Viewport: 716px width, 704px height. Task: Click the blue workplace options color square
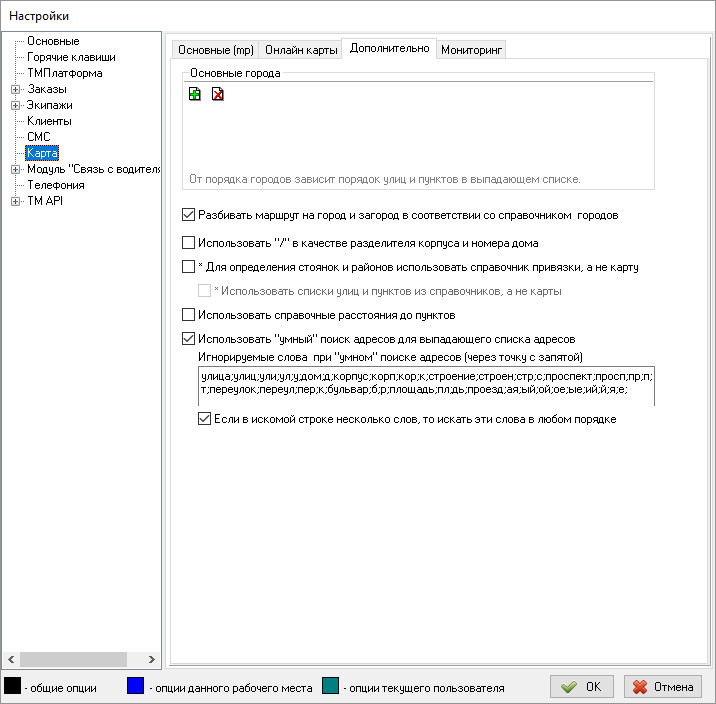(x=136, y=687)
